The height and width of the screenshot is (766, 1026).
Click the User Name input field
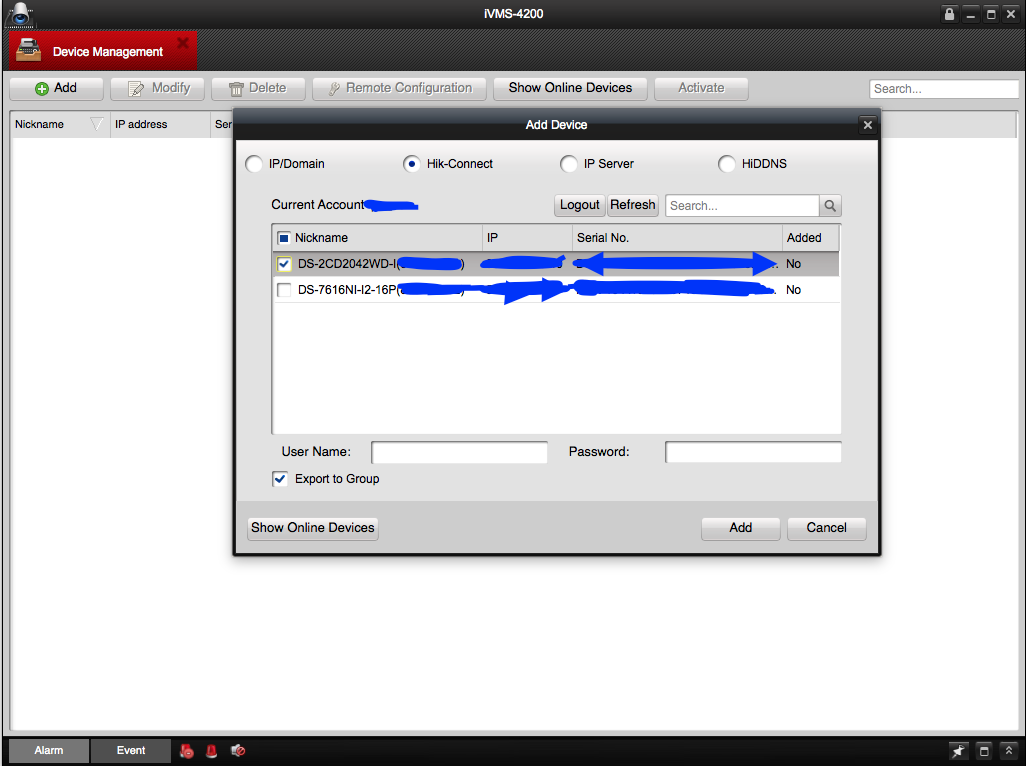point(459,453)
